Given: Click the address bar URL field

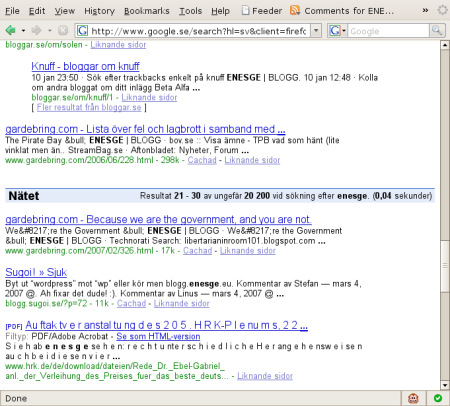Looking at the screenshot, I should tap(199, 31).
